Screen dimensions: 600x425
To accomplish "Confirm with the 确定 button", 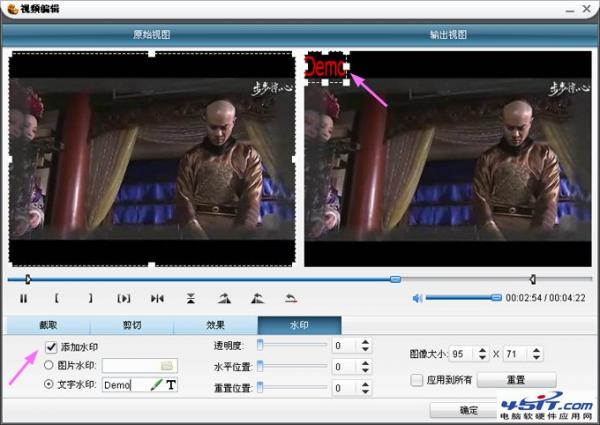I will (x=468, y=410).
